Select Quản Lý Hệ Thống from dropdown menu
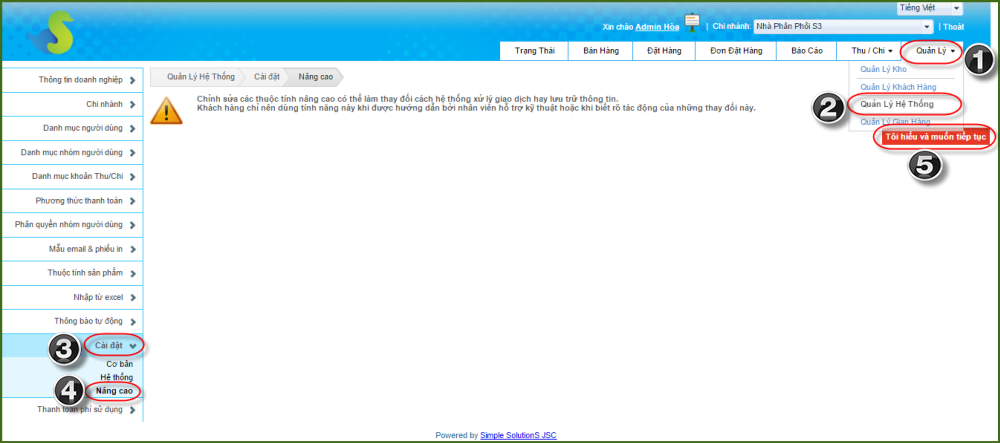Viewport: 1000px width, 443px height. tap(897, 104)
